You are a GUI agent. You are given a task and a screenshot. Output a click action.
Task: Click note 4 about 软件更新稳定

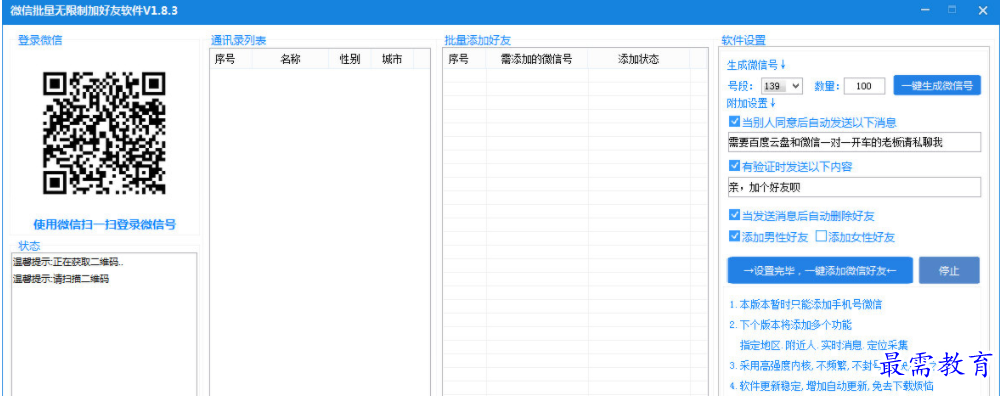point(832,386)
